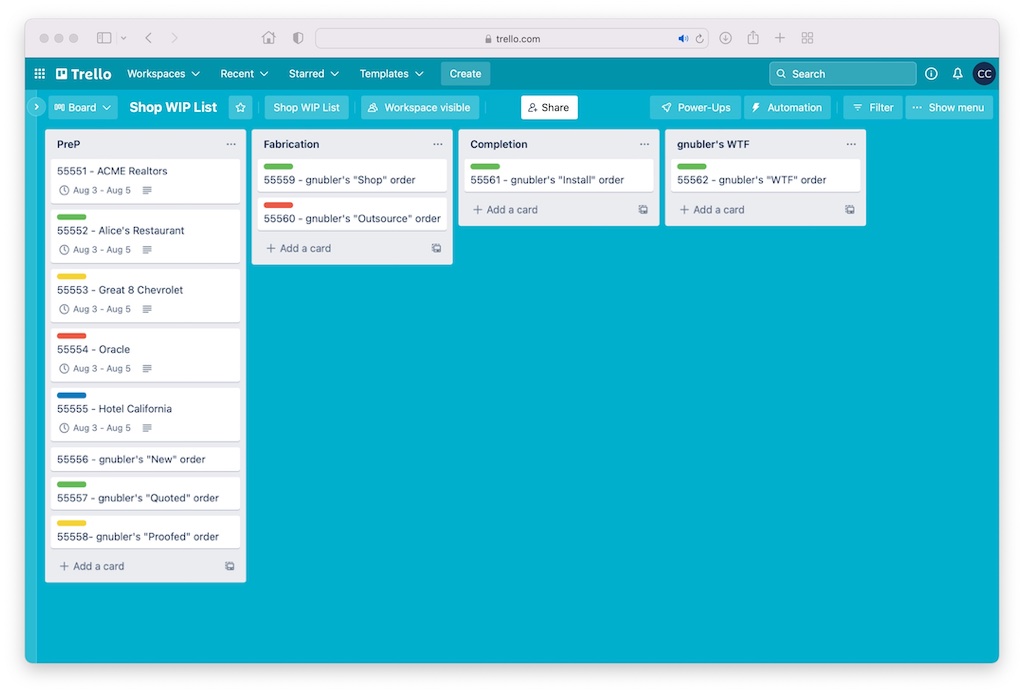Open Templates dropdown
Image resolution: width=1024 pixels, height=694 pixels.
(391, 74)
